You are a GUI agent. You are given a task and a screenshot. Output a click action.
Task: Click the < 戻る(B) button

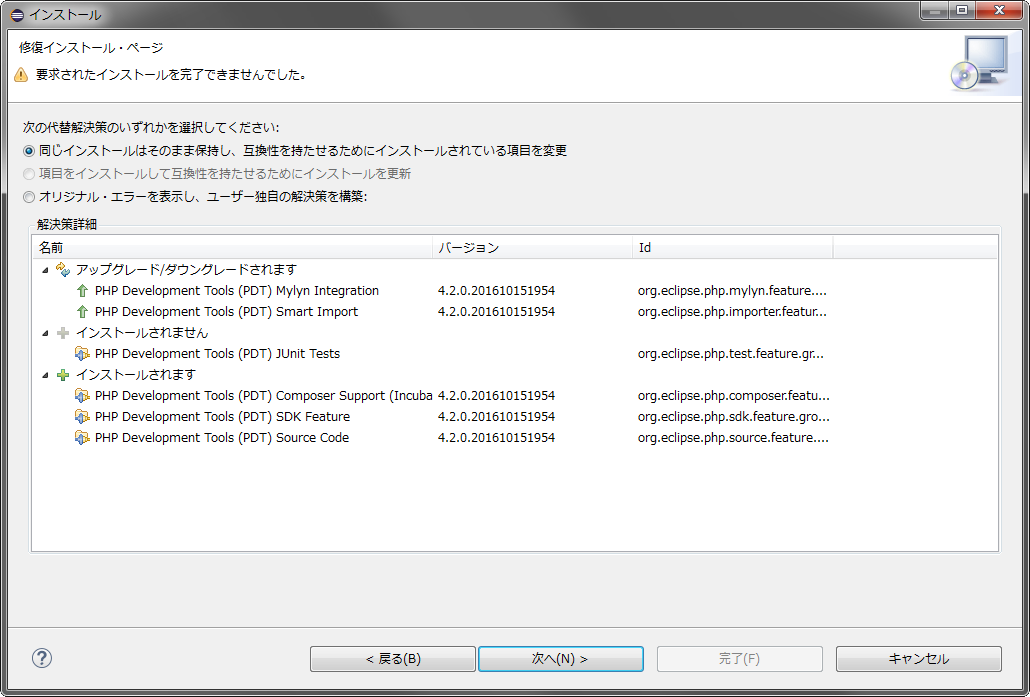(393, 659)
